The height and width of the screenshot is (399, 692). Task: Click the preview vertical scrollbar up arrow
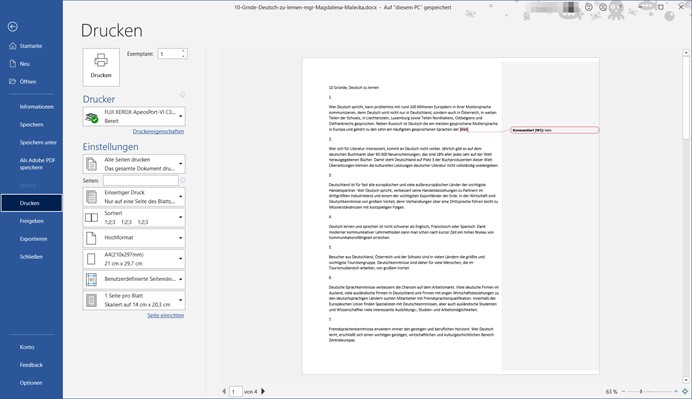[686, 53]
